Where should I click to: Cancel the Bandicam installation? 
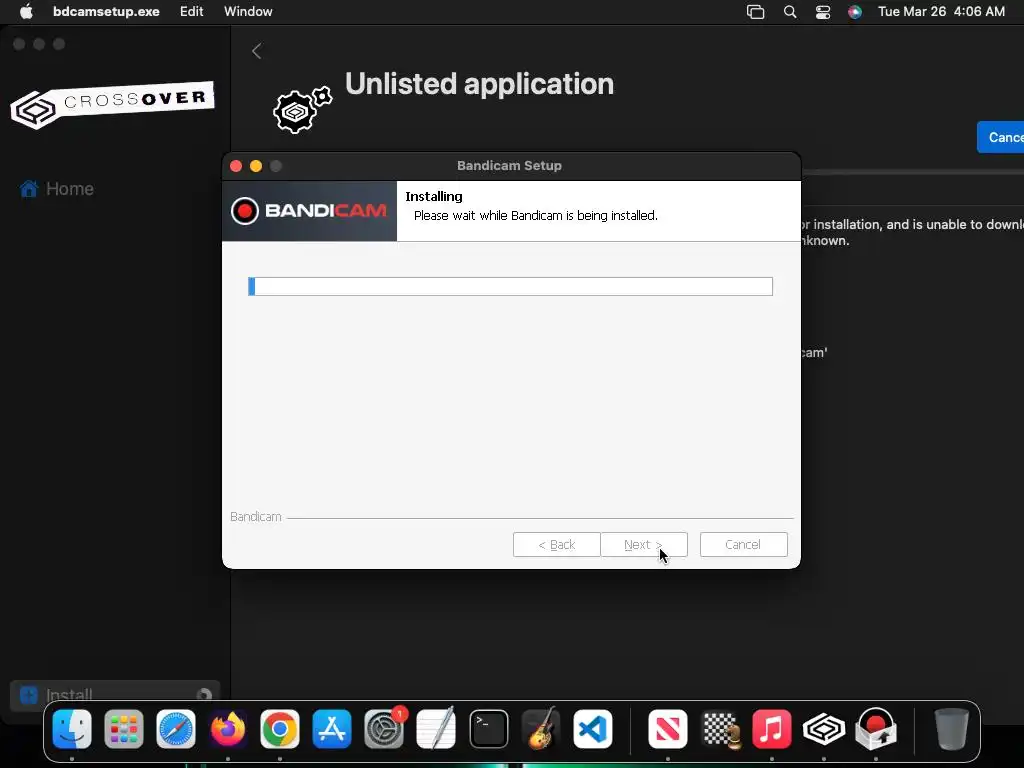[x=743, y=545]
